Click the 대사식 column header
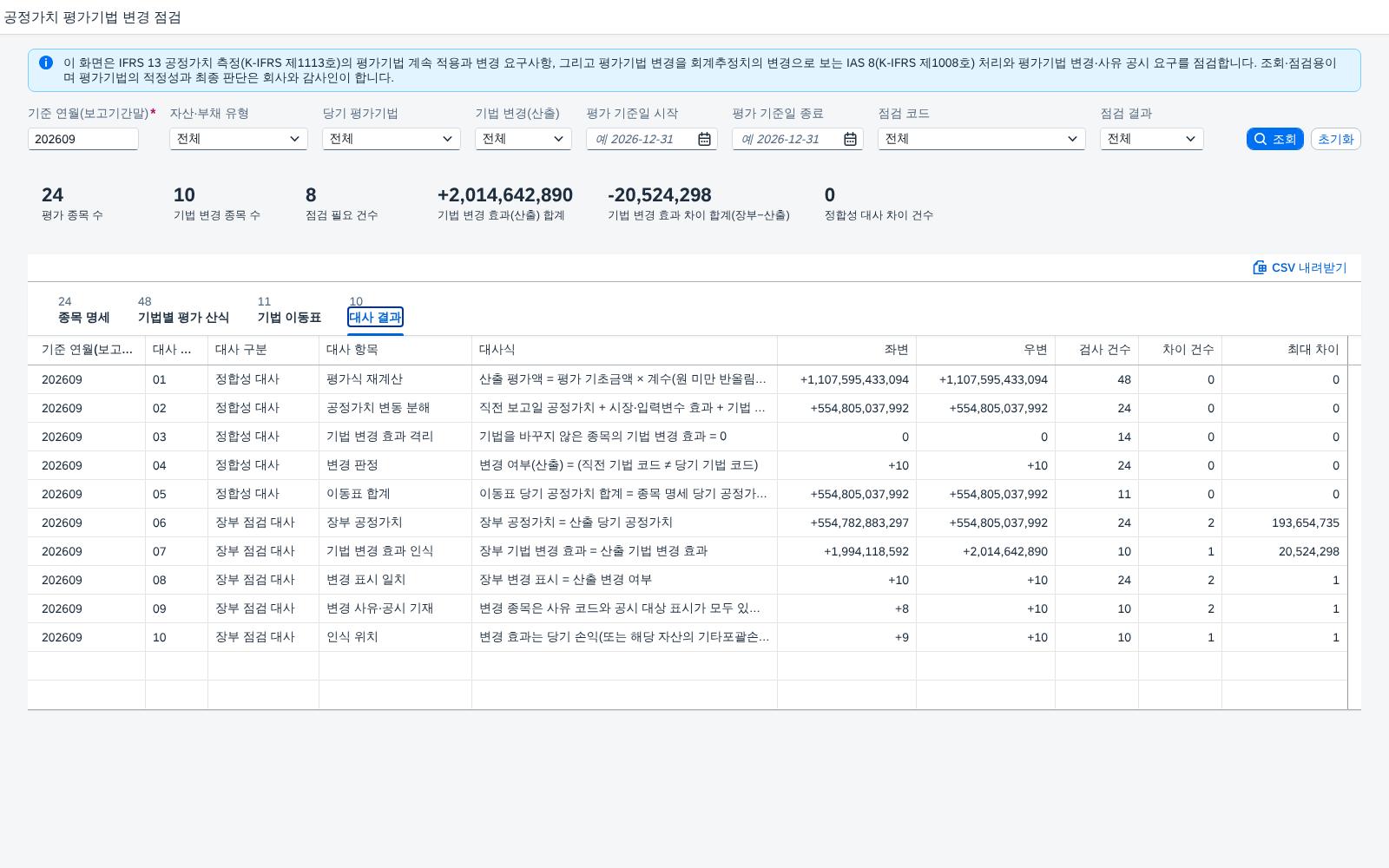This screenshot has width=1389, height=868. 624,350
